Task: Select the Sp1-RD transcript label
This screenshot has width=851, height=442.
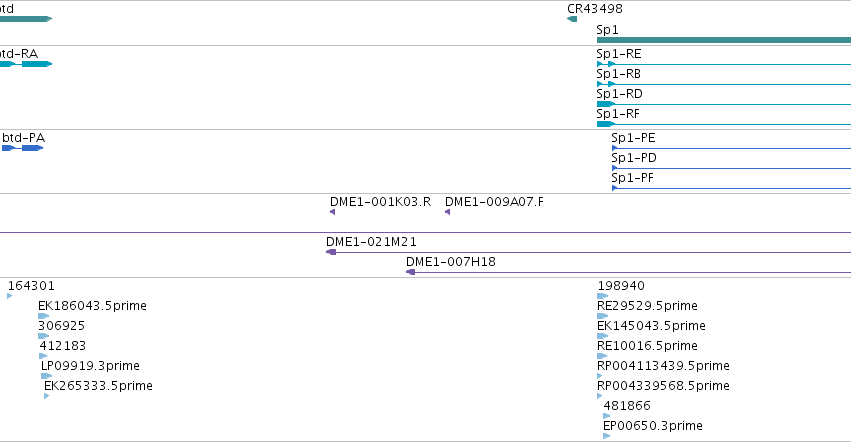Action: (x=619, y=94)
